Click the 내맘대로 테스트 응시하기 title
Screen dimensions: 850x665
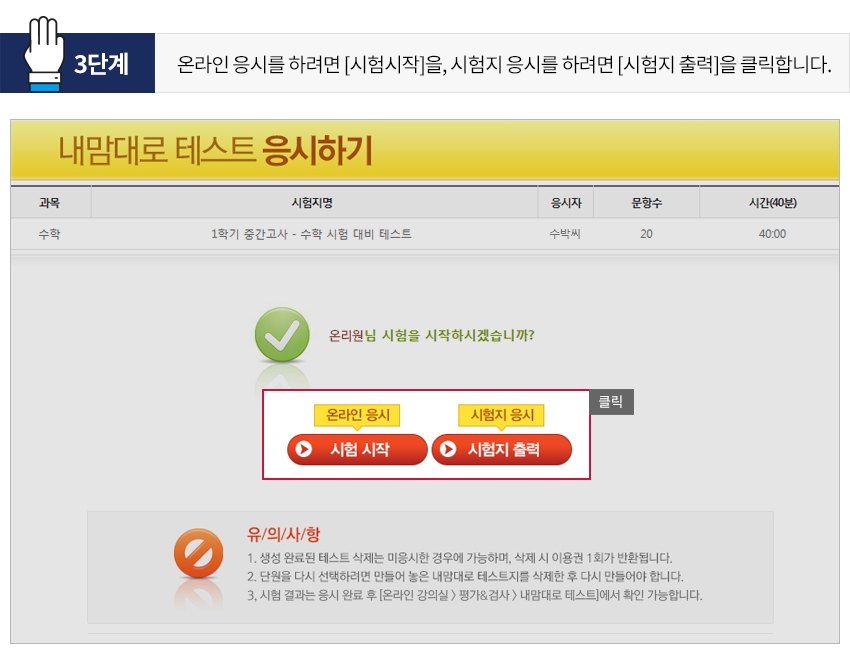coord(215,151)
